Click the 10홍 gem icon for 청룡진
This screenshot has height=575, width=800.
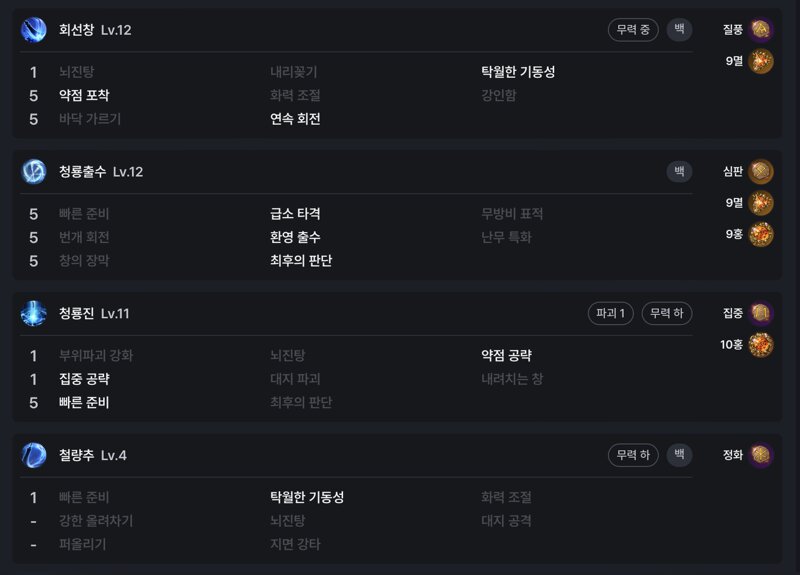(761, 345)
